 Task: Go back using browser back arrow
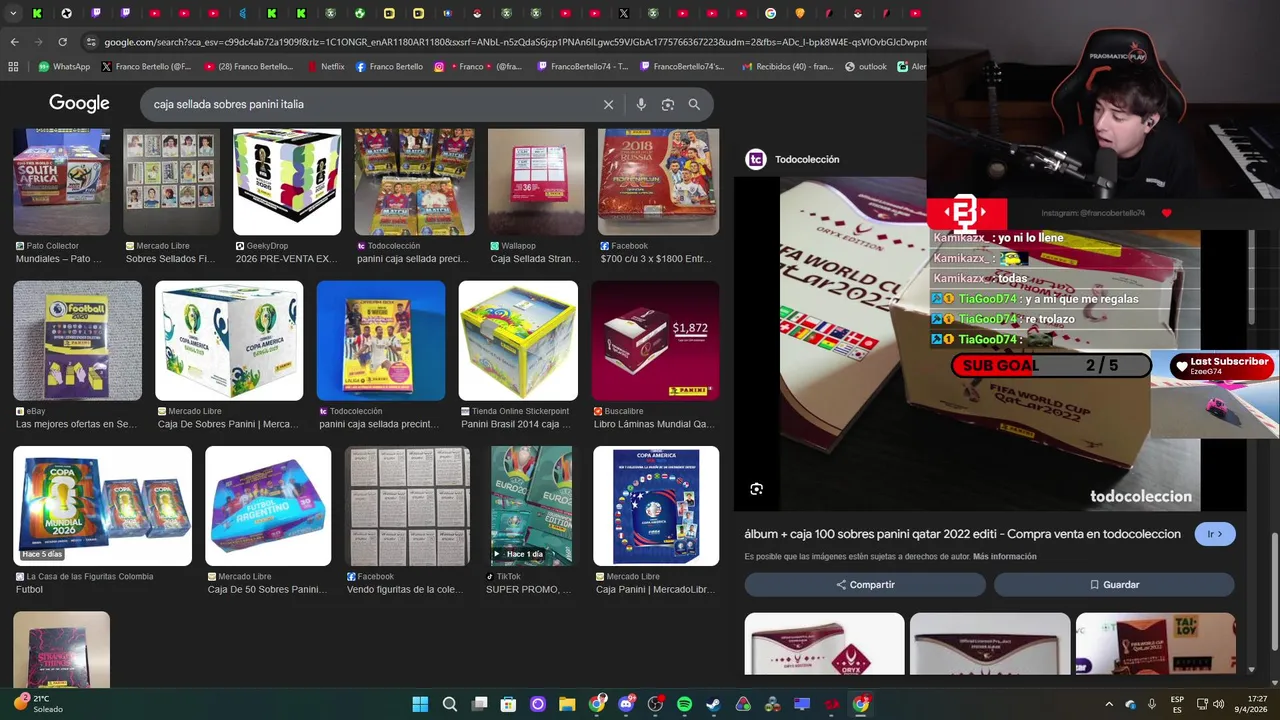[x=14, y=42]
